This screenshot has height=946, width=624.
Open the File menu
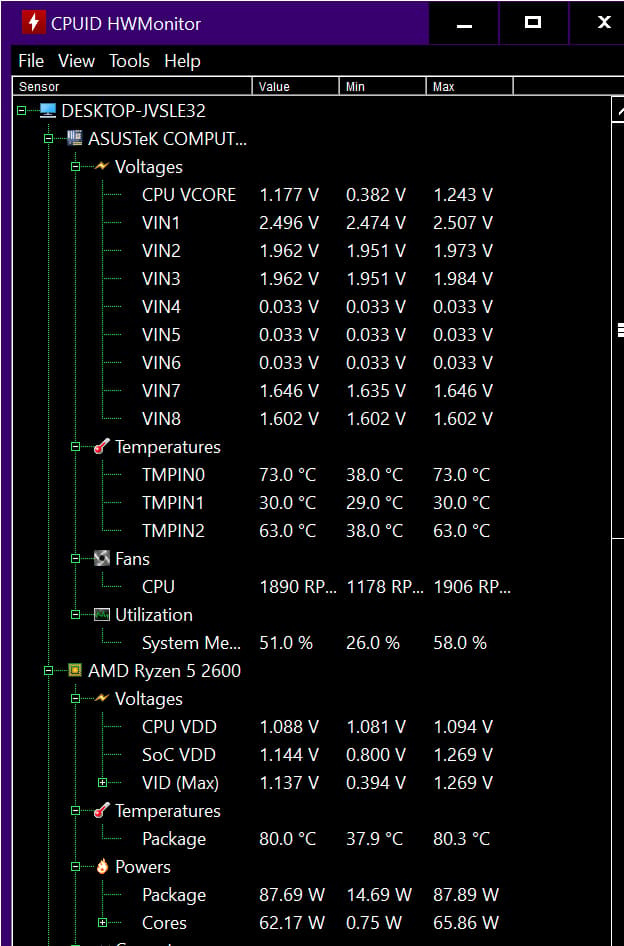click(x=31, y=61)
